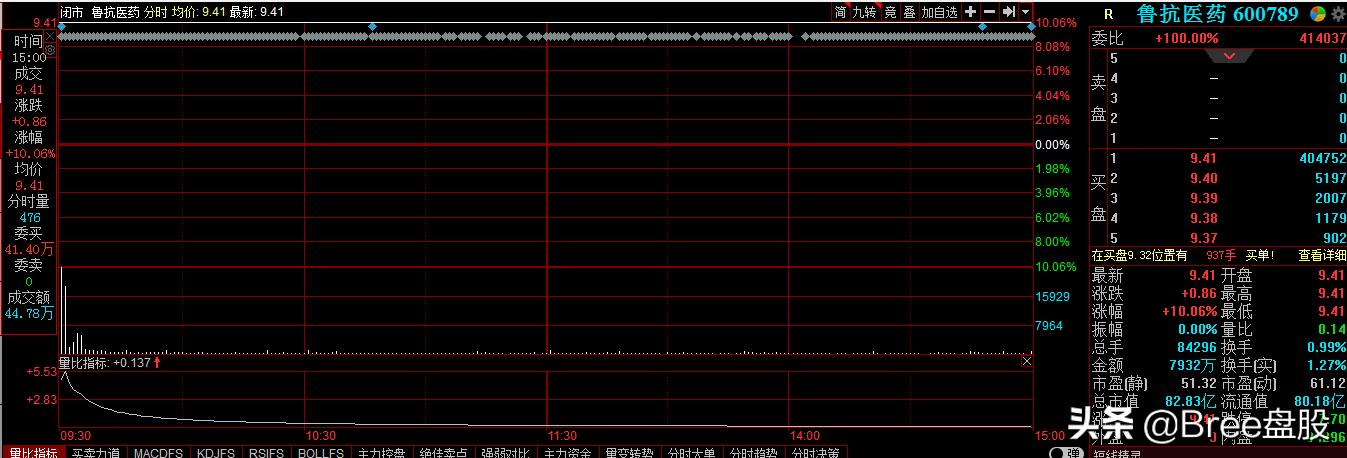This screenshot has height=458, width=1347.
Task: Click the 鲁抗医药 600789 stock title
Action: click(1217, 13)
